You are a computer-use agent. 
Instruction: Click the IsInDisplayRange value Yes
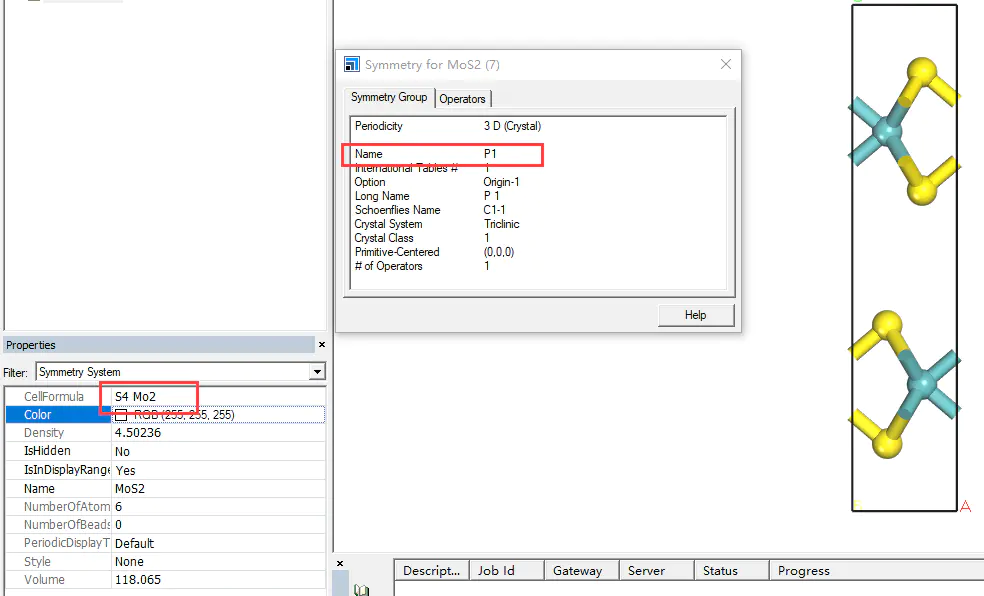pyautogui.click(x=126, y=471)
